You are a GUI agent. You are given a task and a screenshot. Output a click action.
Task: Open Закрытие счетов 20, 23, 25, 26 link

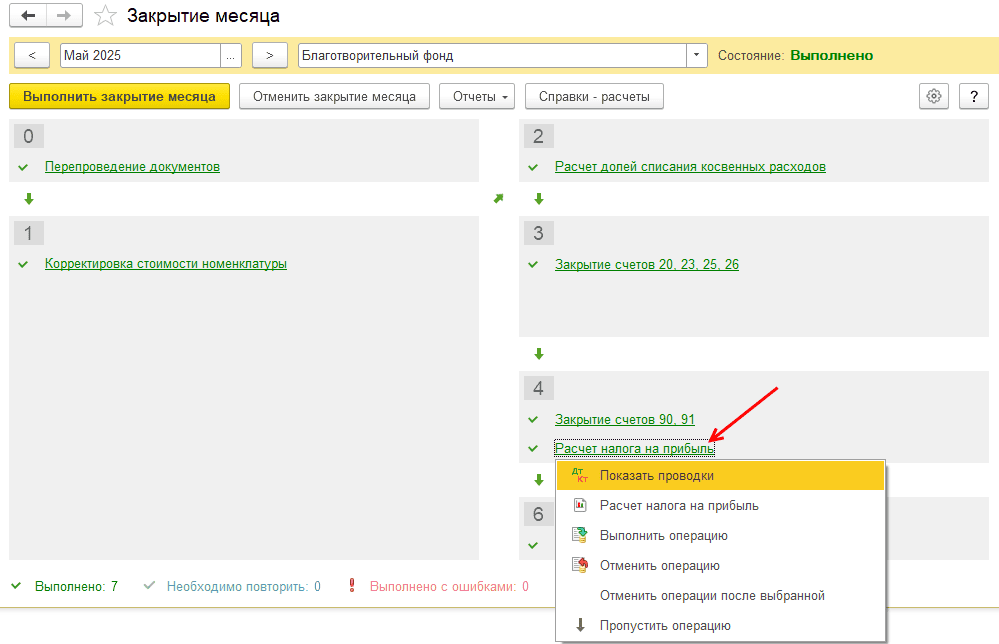point(647,265)
